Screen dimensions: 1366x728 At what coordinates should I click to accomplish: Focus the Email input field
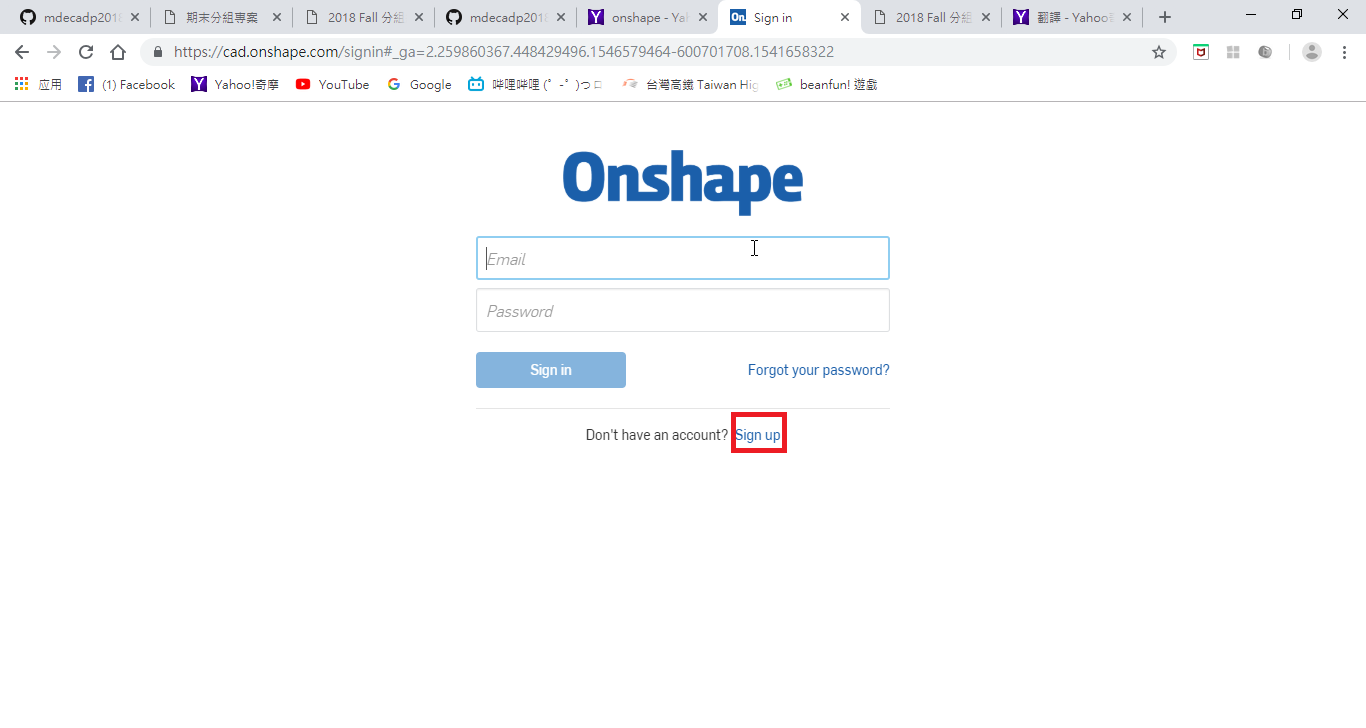coord(683,258)
